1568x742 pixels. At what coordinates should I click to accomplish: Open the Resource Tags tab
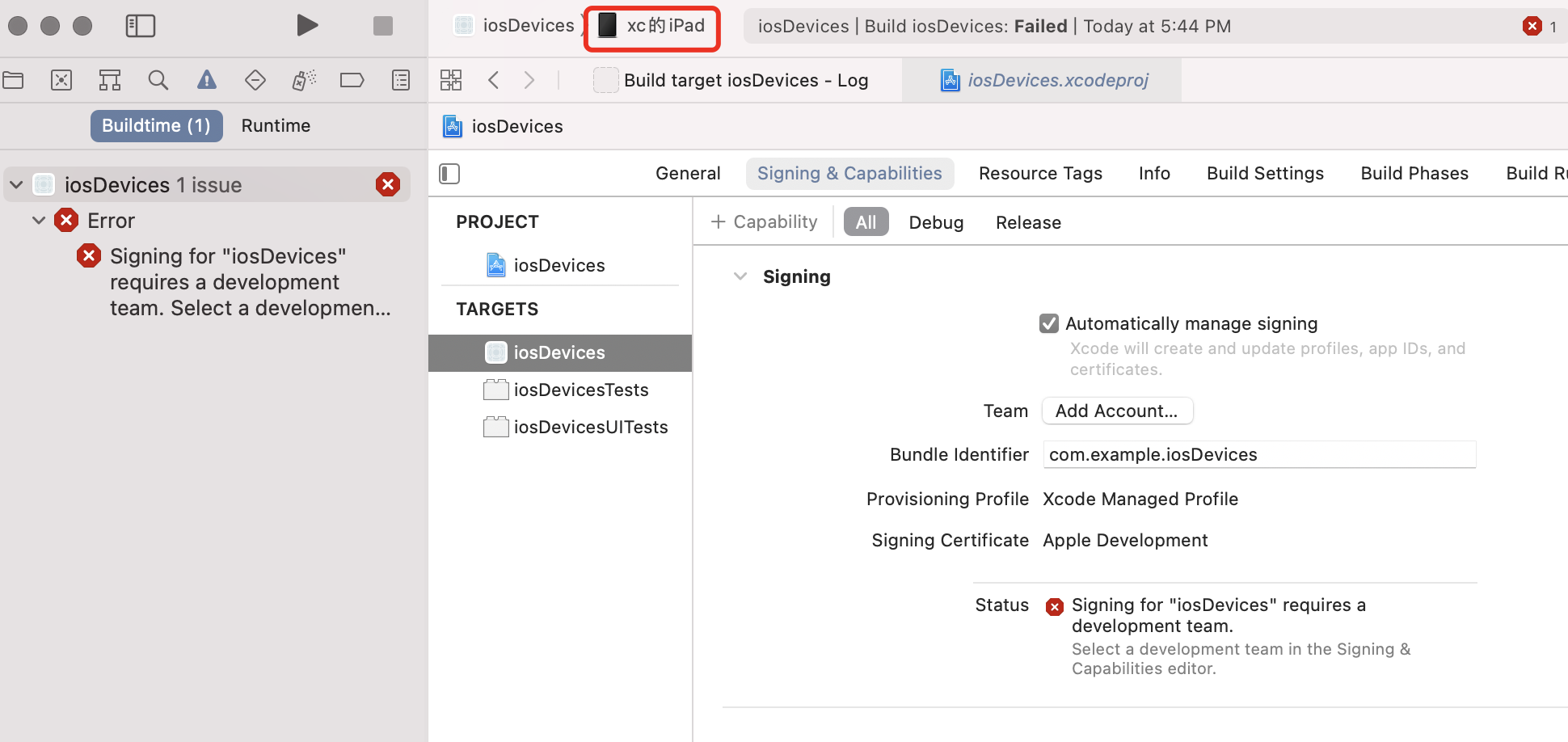tap(1040, 174)
